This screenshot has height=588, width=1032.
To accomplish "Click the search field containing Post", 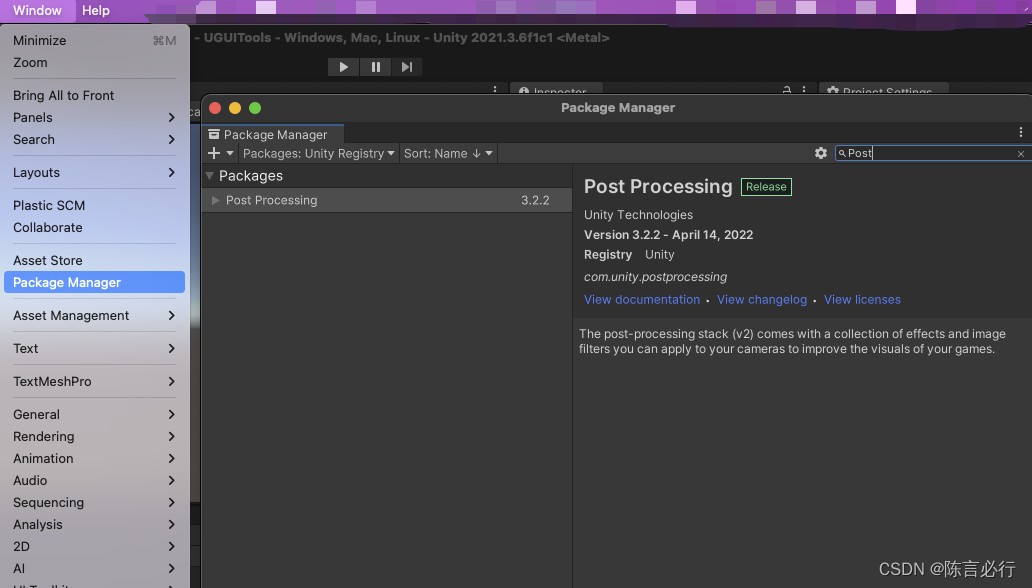I will tap(931, 153).
